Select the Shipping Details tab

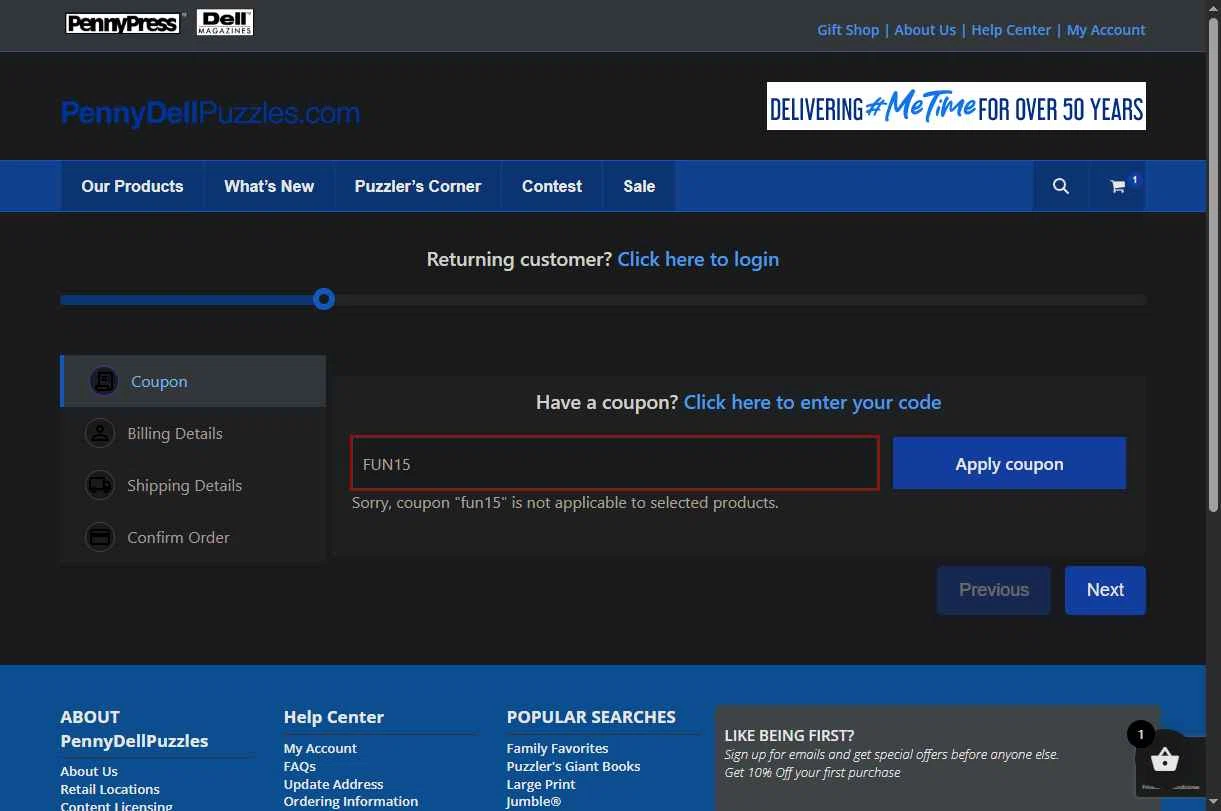(x=194, y=485)
